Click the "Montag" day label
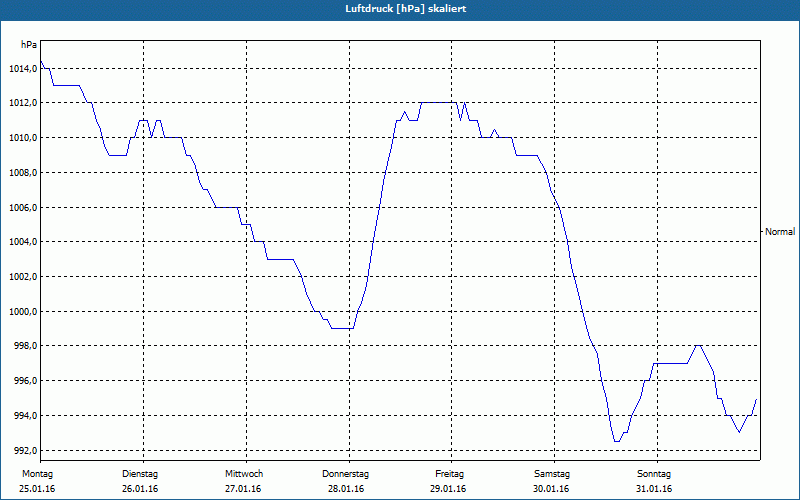The image size is (800, 500). [37, 474]
